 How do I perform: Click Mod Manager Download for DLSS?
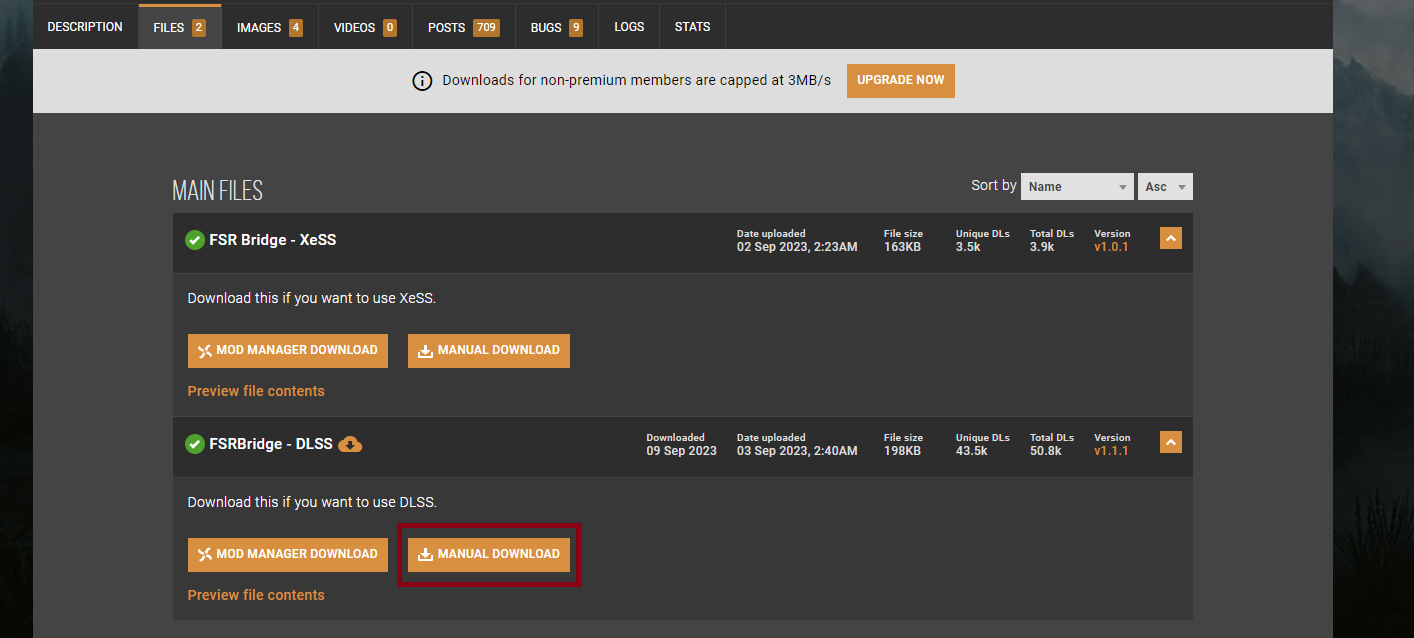288,554
